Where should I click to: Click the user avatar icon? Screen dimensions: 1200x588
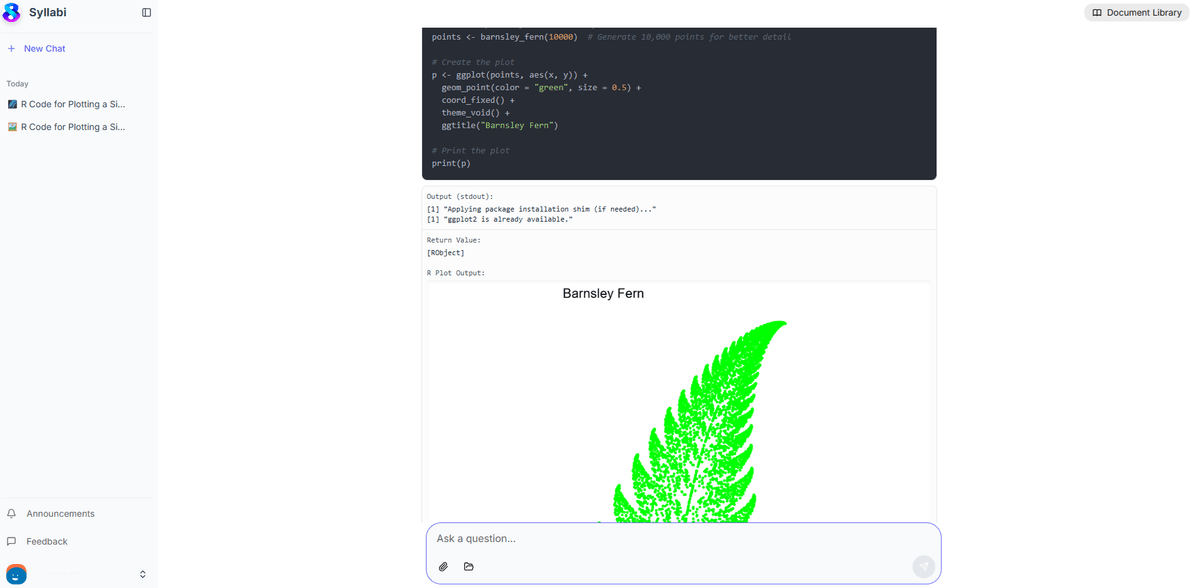click(16, 574)
